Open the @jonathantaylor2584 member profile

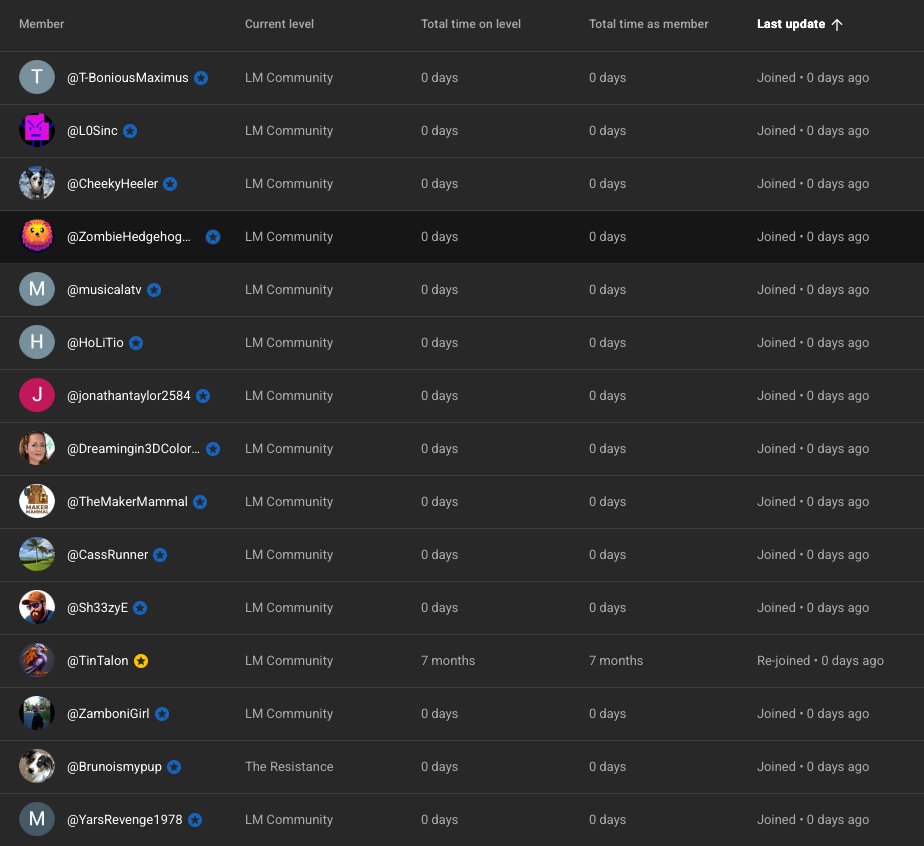click(x=128, y=396)
